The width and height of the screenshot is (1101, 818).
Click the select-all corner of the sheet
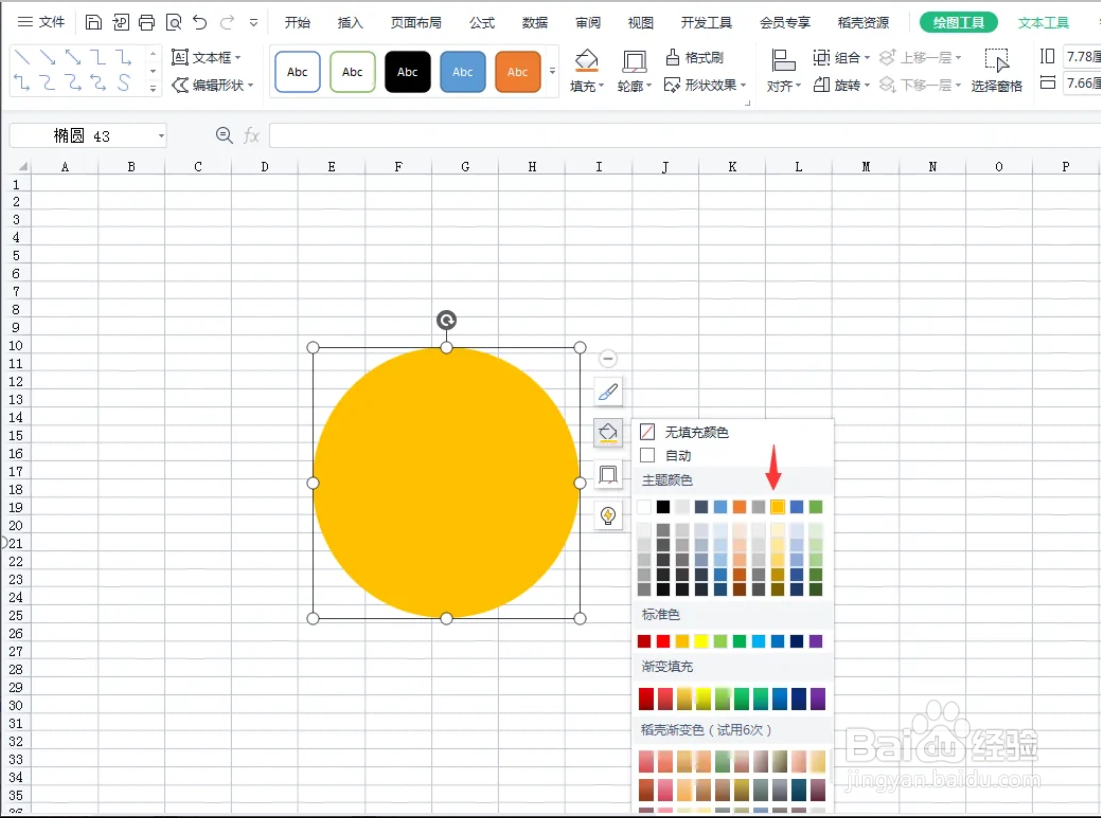(x=22, y=166)
